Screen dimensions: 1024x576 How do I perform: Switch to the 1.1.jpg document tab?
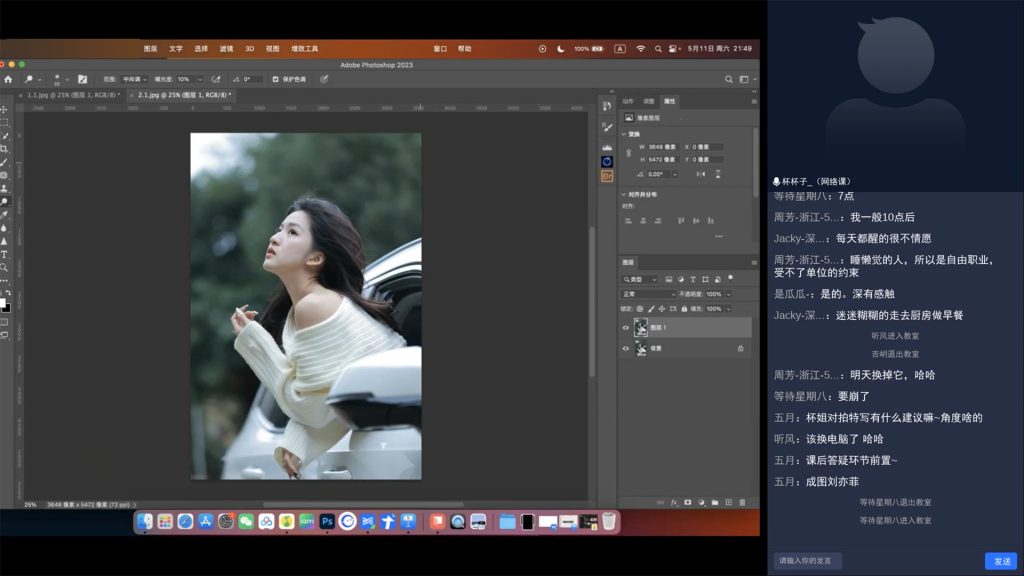coord(72,95)
